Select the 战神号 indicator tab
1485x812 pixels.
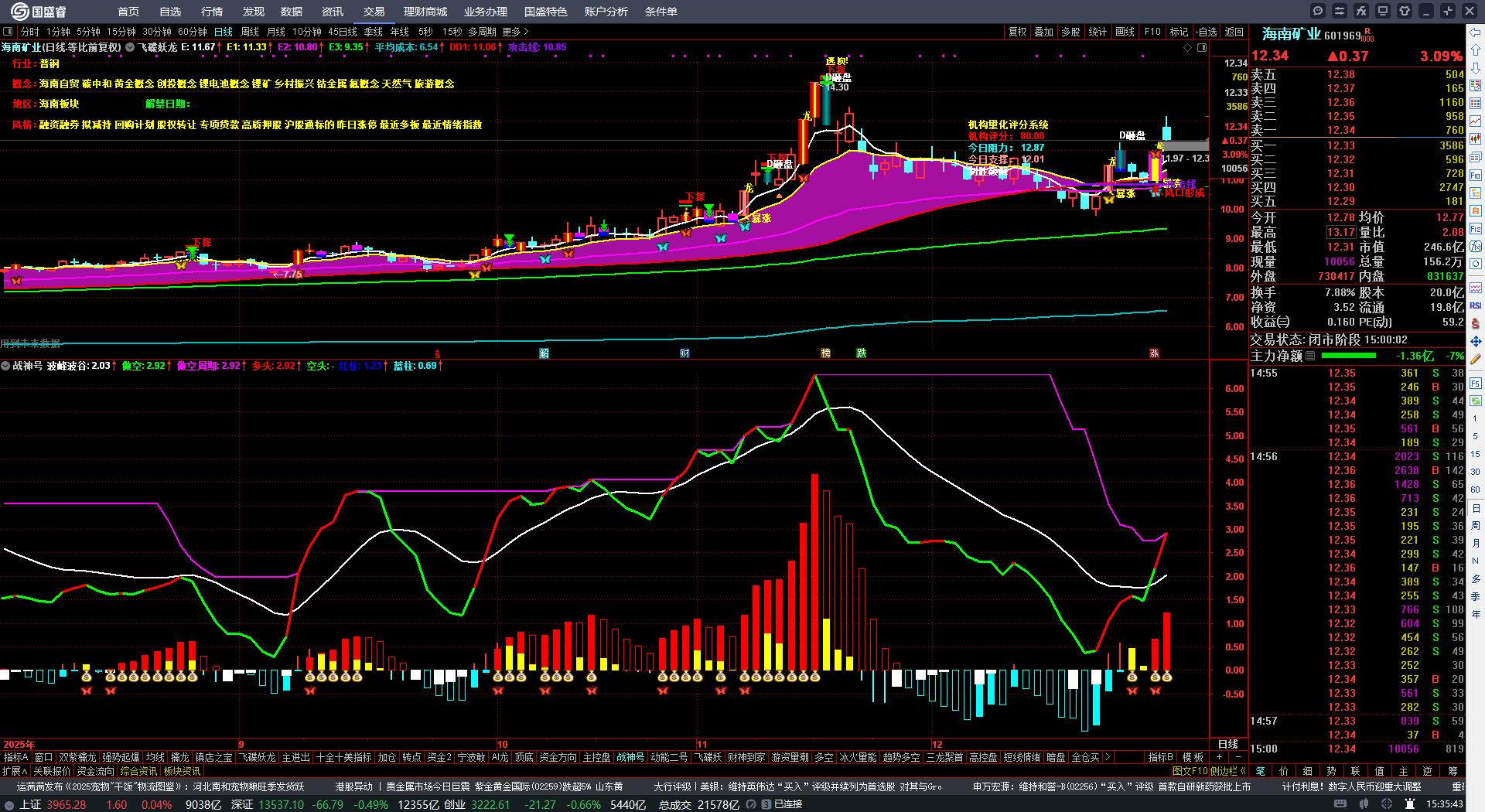point(630,757)
